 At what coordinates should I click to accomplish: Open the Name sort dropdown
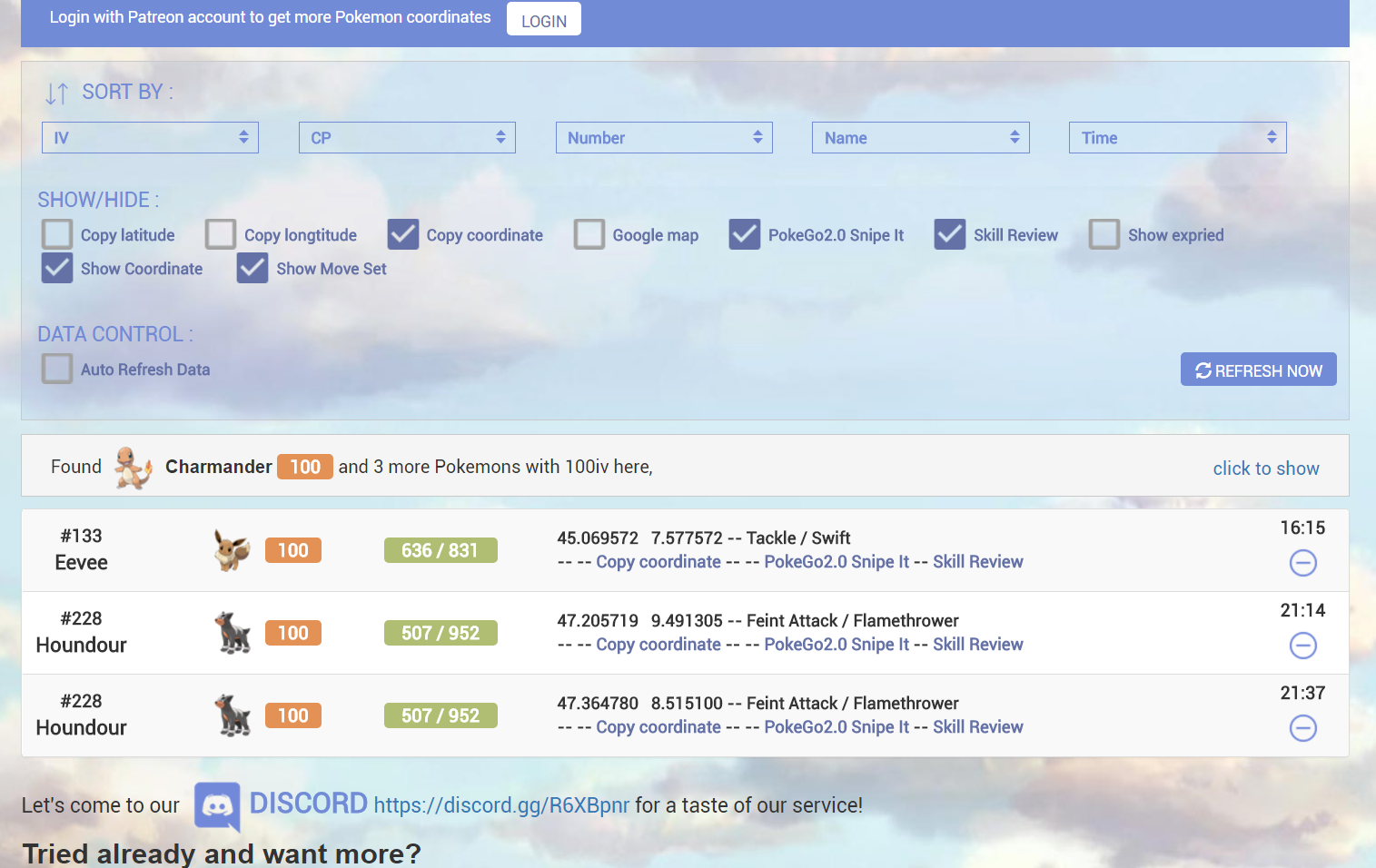click(921, 137)
